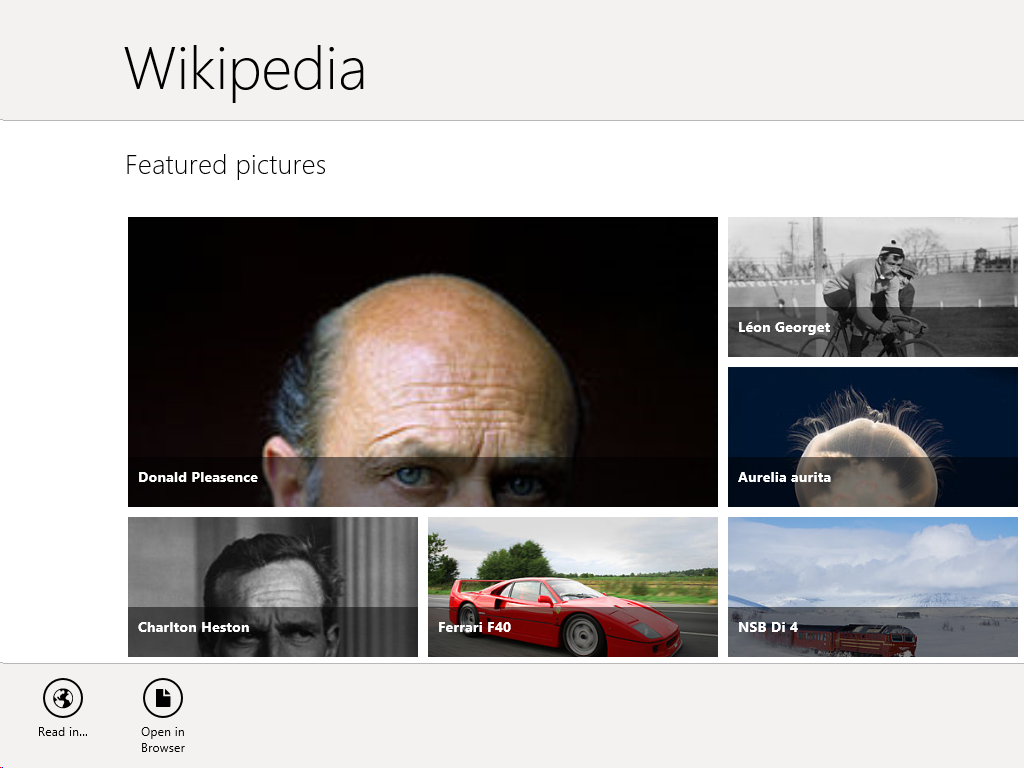Open the Donald Pleasence featured picture
The height and width of the screenshot is (768, 1024).
coord(423,362)
